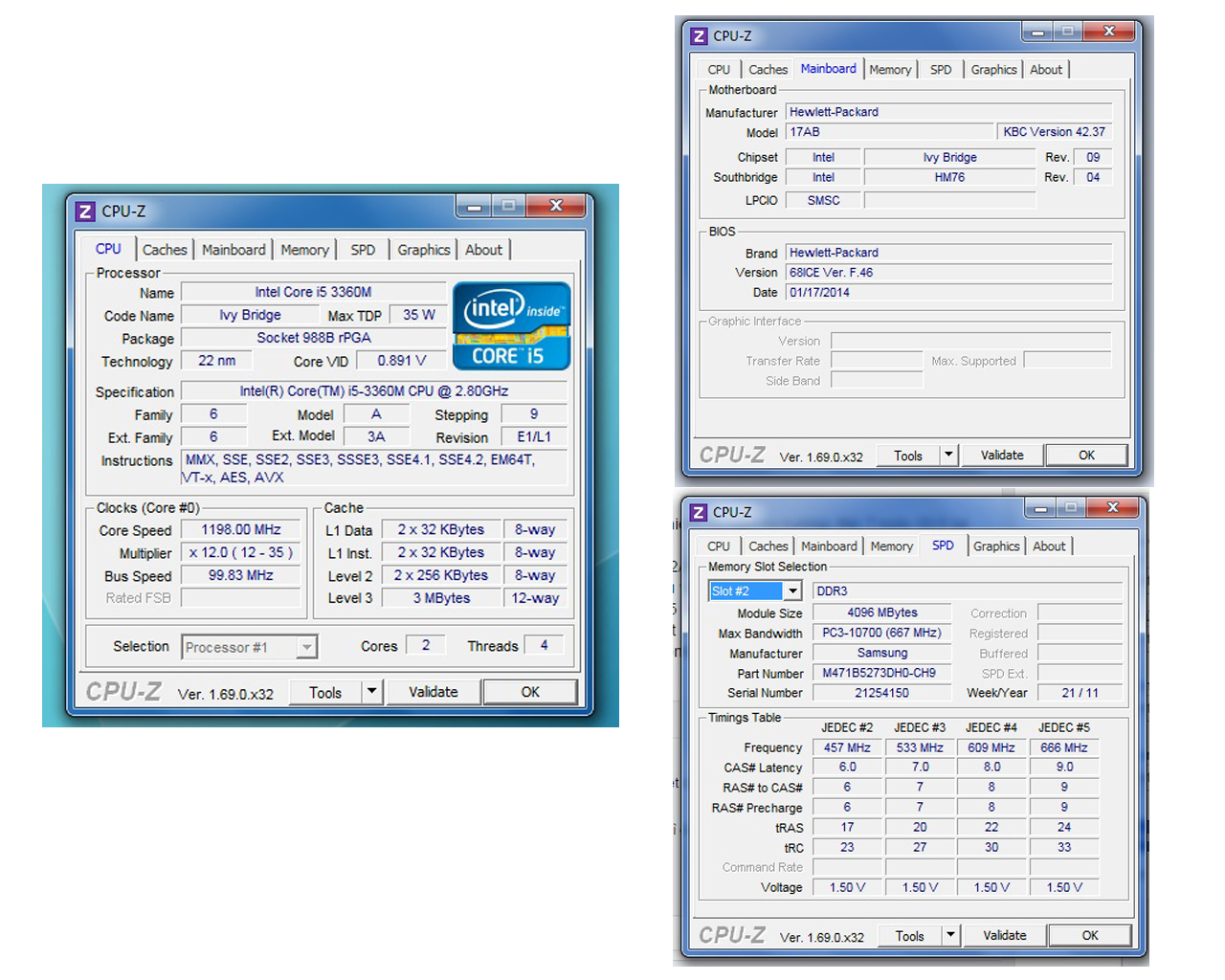Open Memory tab in the Mainboard window

point(890,70)
